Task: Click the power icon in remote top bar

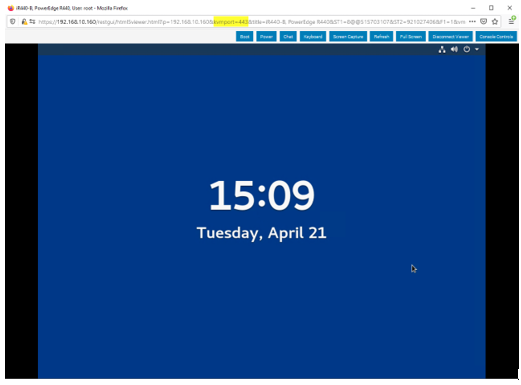Action: pyautogui.click(x=466, y=49)
